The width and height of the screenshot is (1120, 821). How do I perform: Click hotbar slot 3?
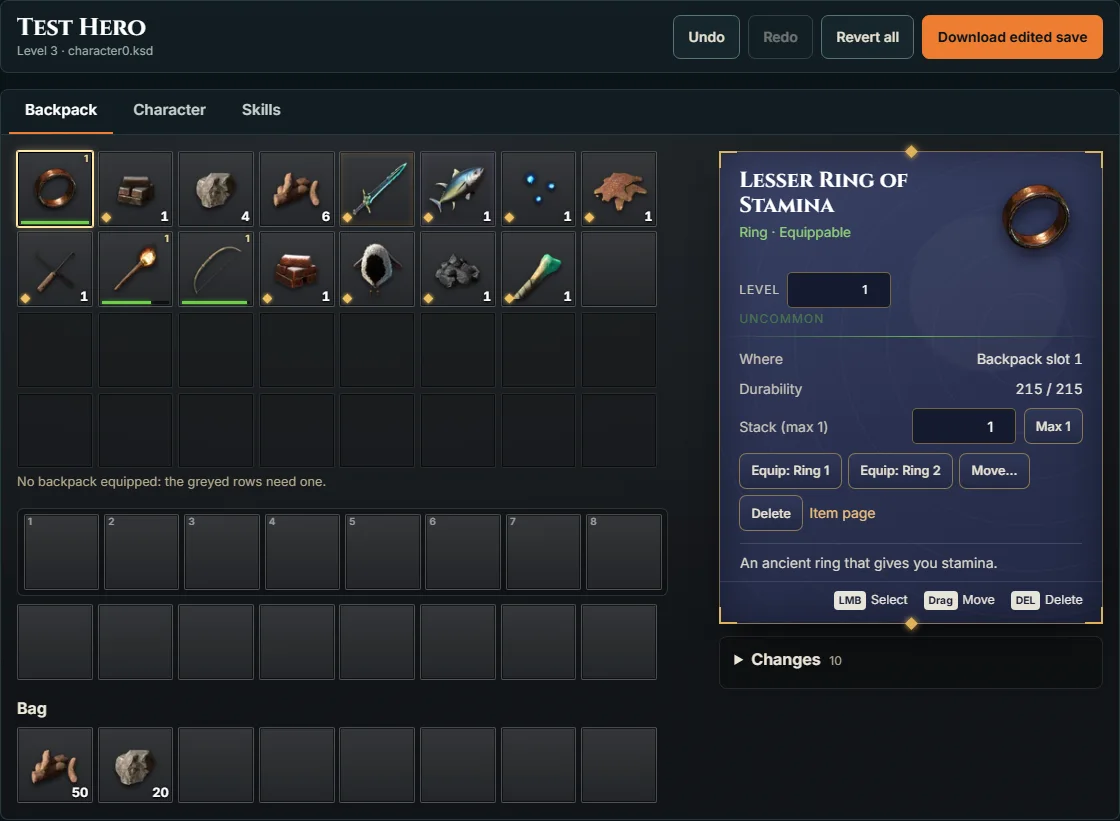coord(222,552)
